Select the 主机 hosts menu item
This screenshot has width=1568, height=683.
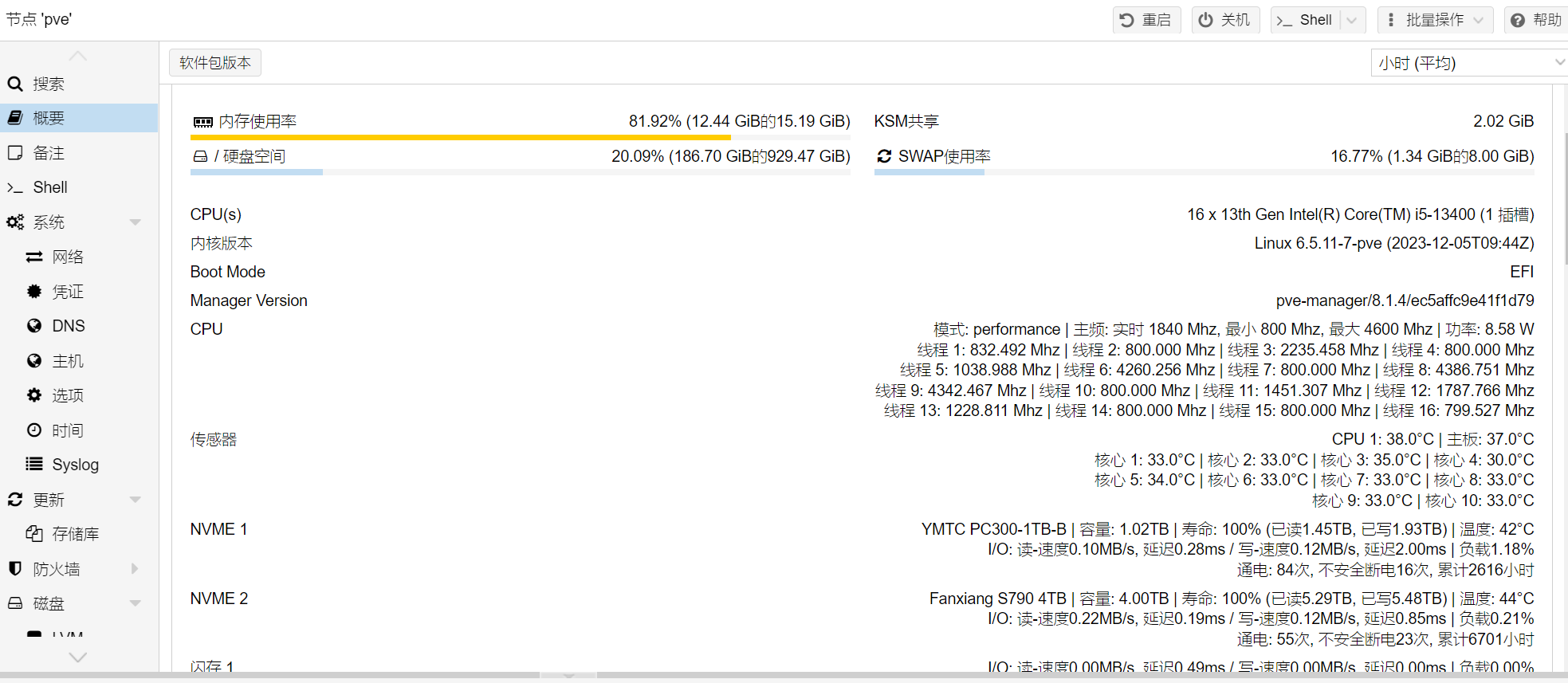point(68,361)
